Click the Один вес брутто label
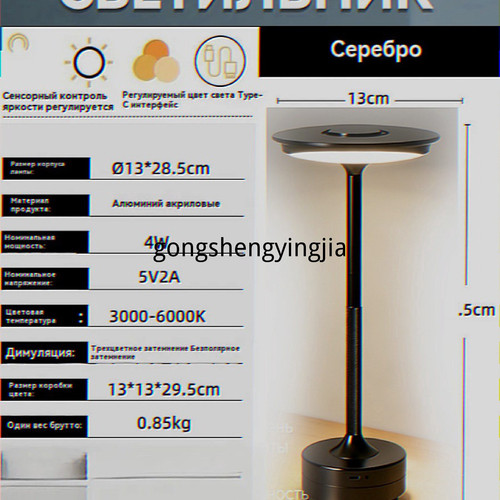The height and width of the screenshot is (500, 500). pyautogui.click(x=44, y=426)
